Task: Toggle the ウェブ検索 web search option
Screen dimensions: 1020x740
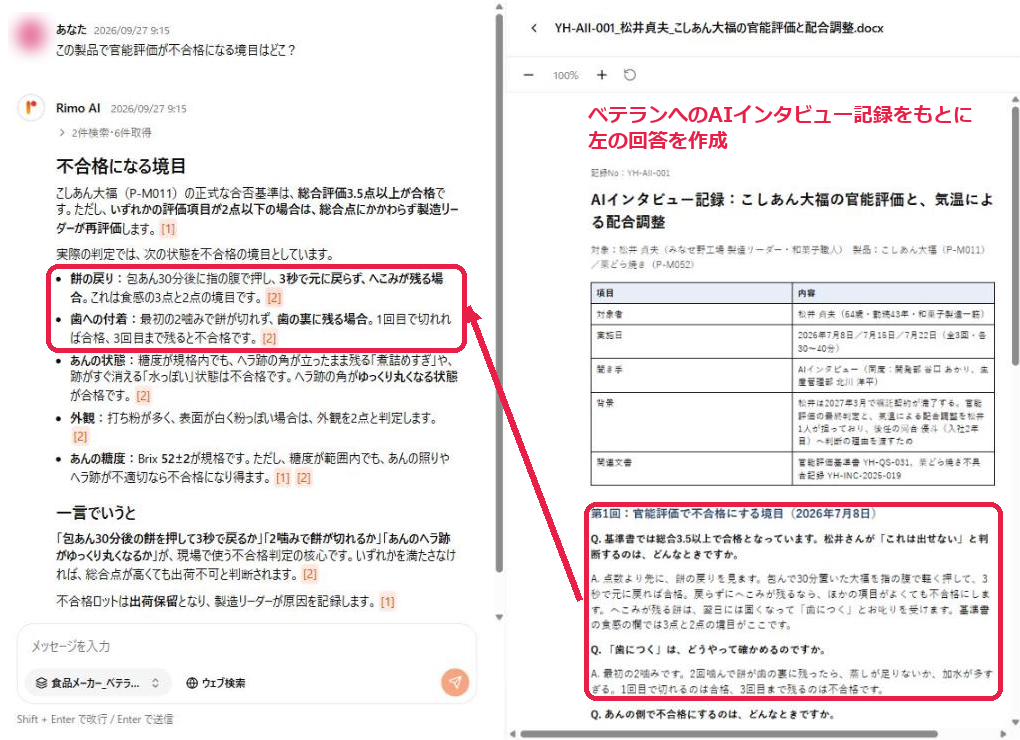Action: pyautogui.click(x=216, y=683)
